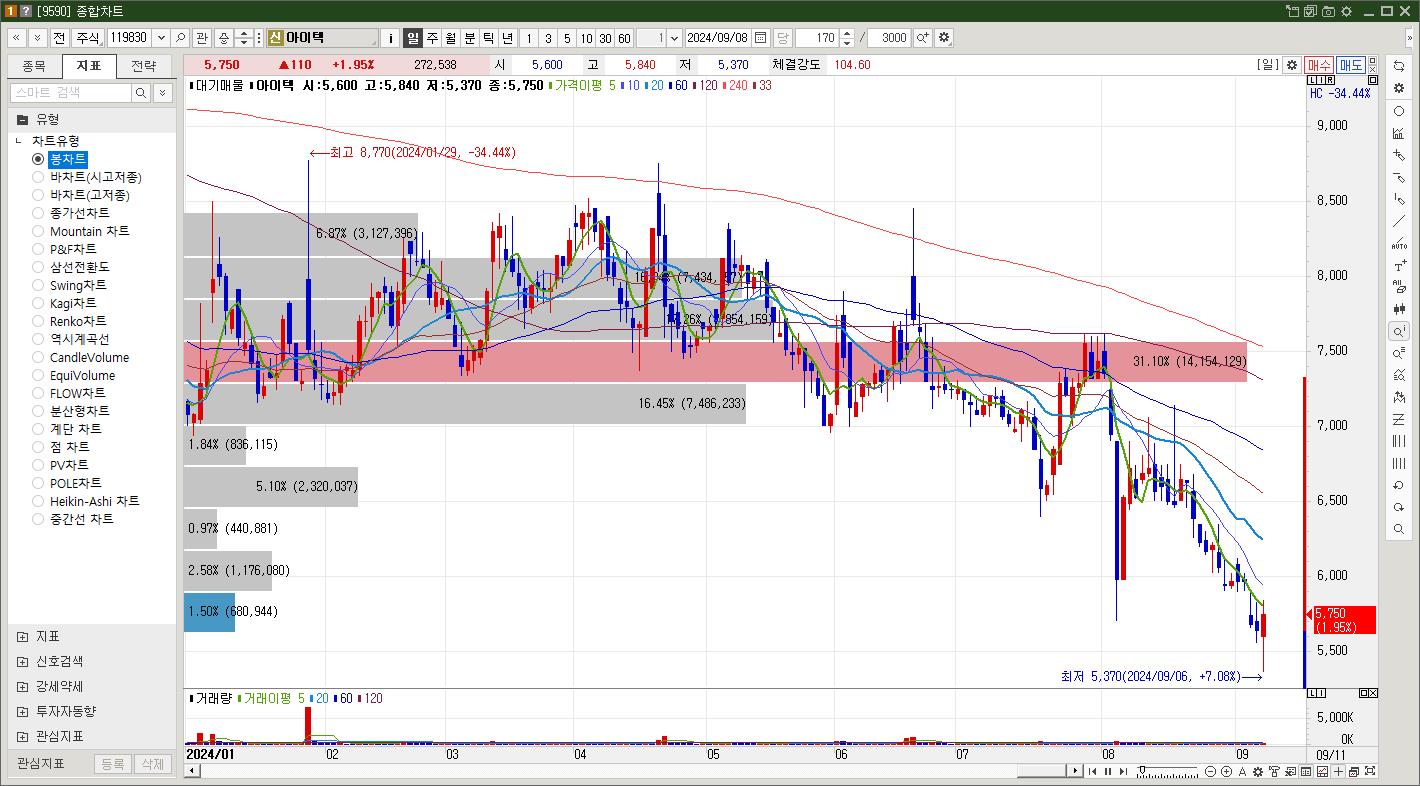The width and height of the screenshot is (1420, 786).
Task: Select the Renko차트 radio option
Action: click(x=38, y=321)
